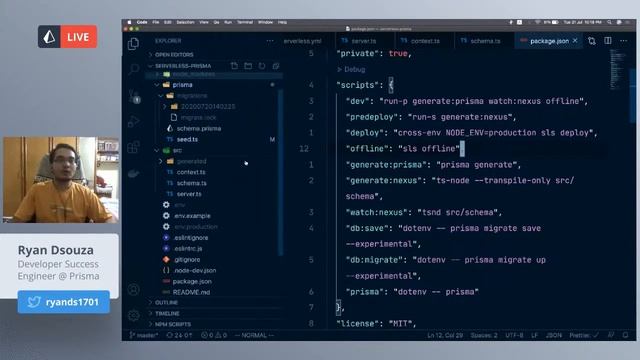The height and width of the screenshot is (360, 640).
Task: Click the LF end-of-line status item
Action: 534,336
